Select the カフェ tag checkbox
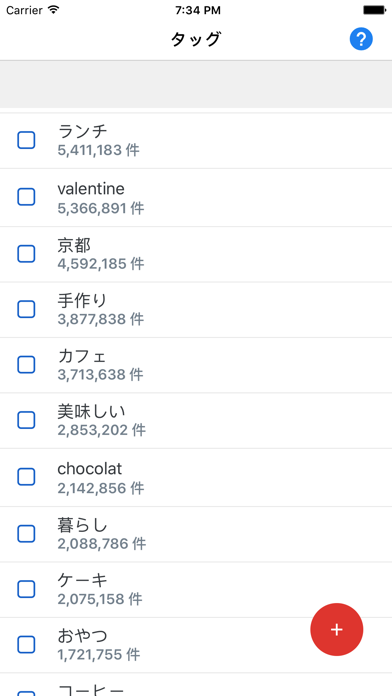Viewport: 392px width, 696px height. [x=26, y=364]
